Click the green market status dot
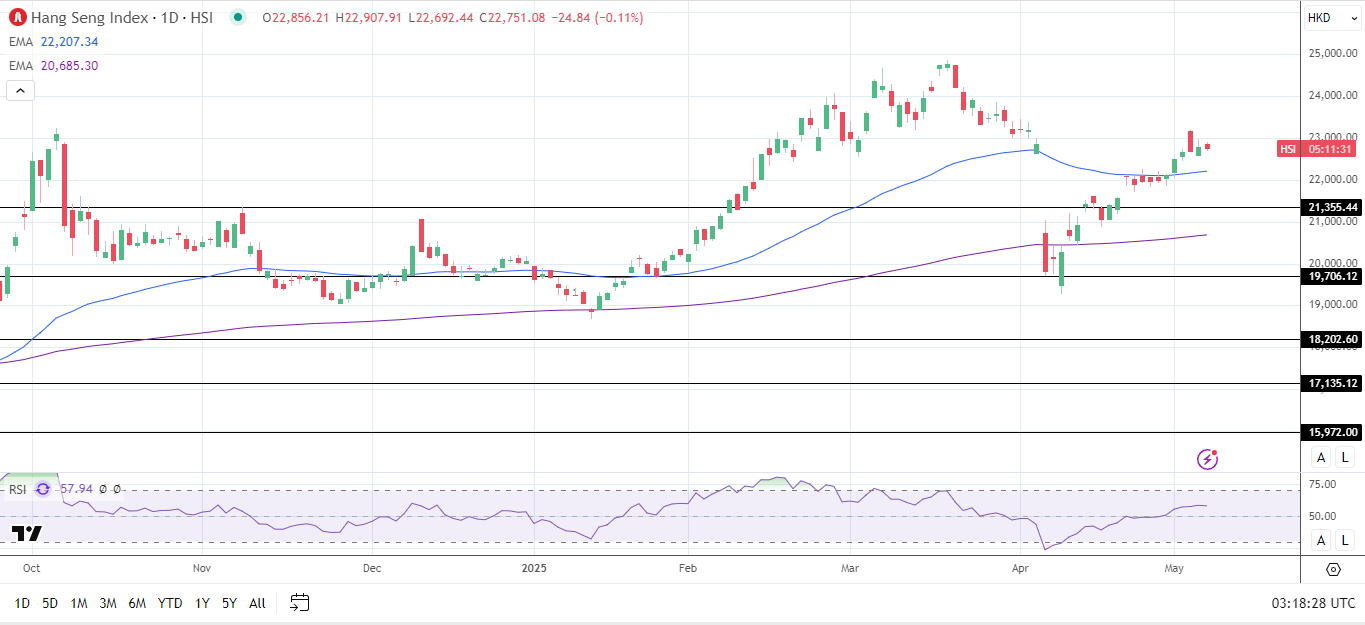Screen dimensions: 1365x625 237,17
